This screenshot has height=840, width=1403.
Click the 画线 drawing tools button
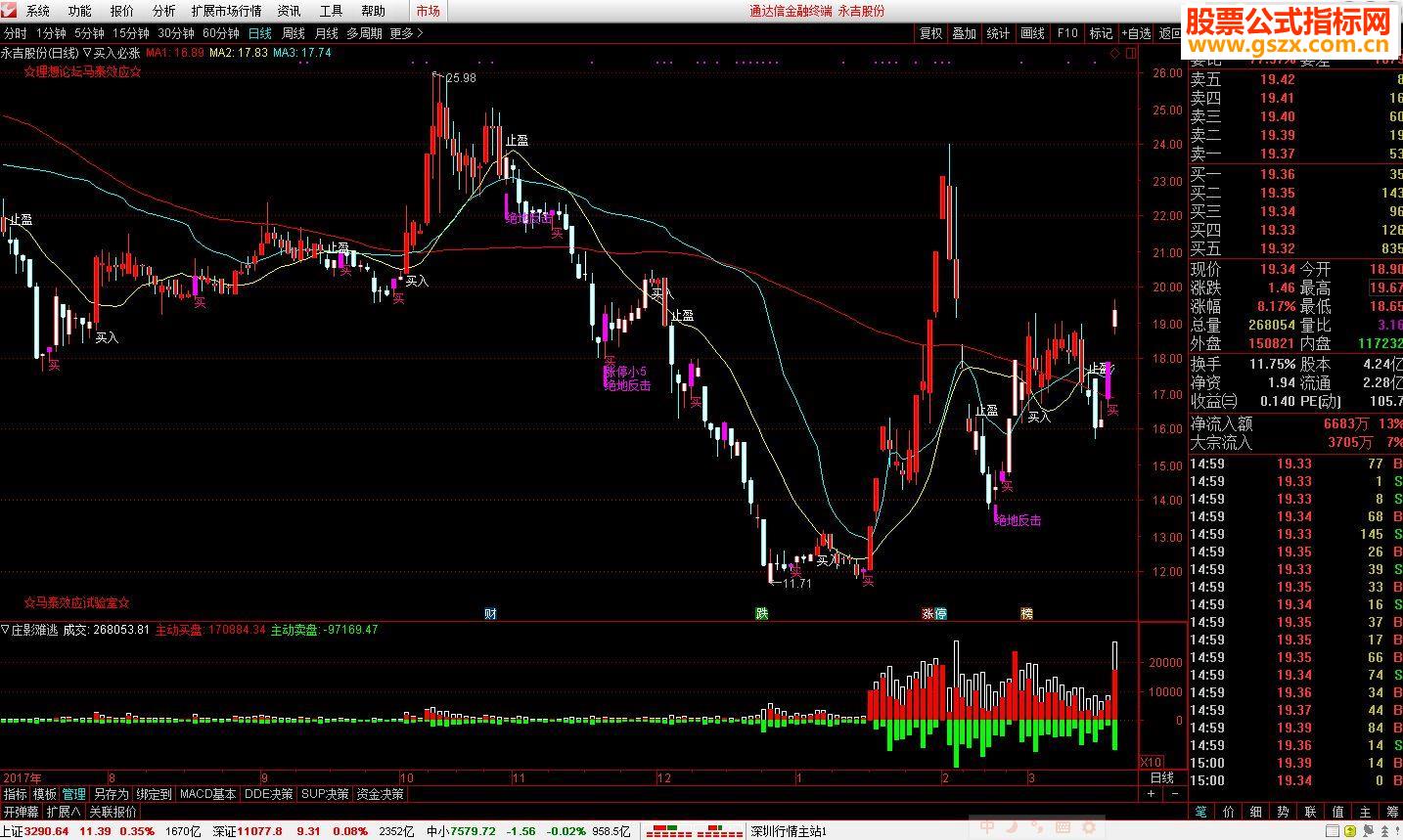(x=1033, y=33)
